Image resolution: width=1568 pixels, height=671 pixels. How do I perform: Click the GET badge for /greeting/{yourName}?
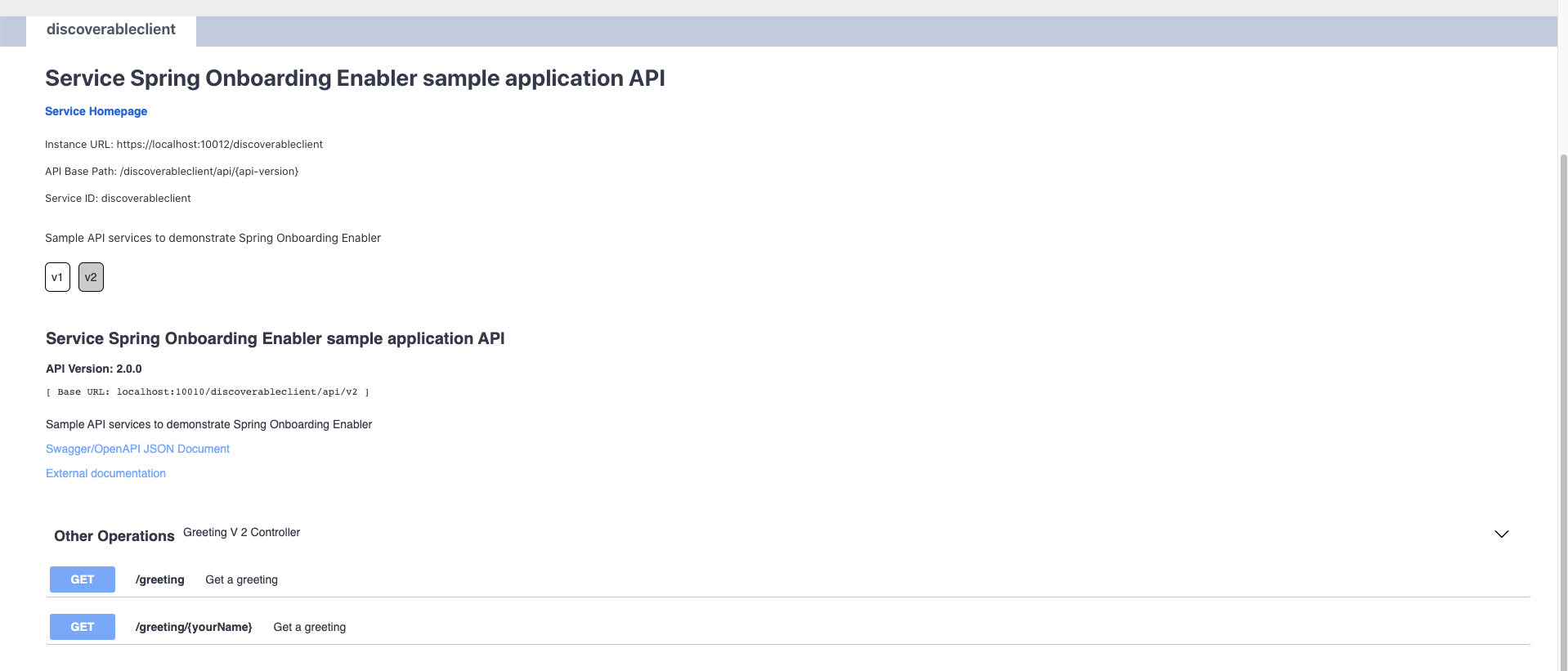click(83, 627)
